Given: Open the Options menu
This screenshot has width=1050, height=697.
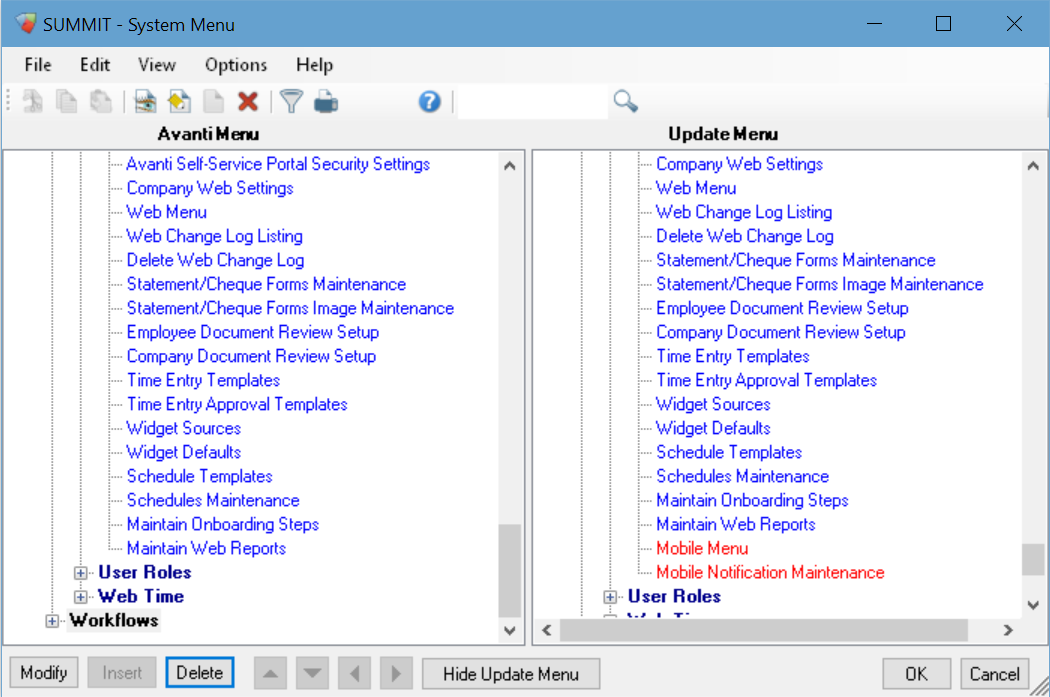Looking at the screenshot, I should pyautogui.click(x=236, y=65).
